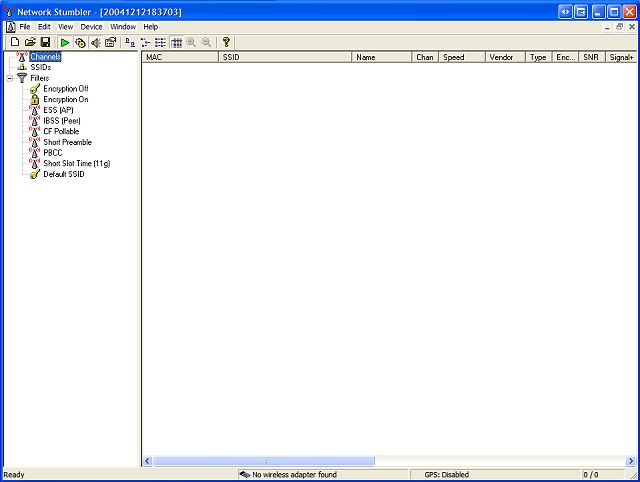Image resolution: width=640 pixels, height=482 pixels.
Task: Select the Encryption On filter
Action: [66, 99]
